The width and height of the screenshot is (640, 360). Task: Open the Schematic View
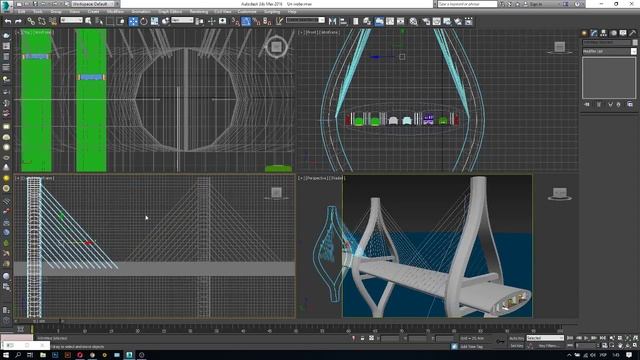tap(400, 21)
